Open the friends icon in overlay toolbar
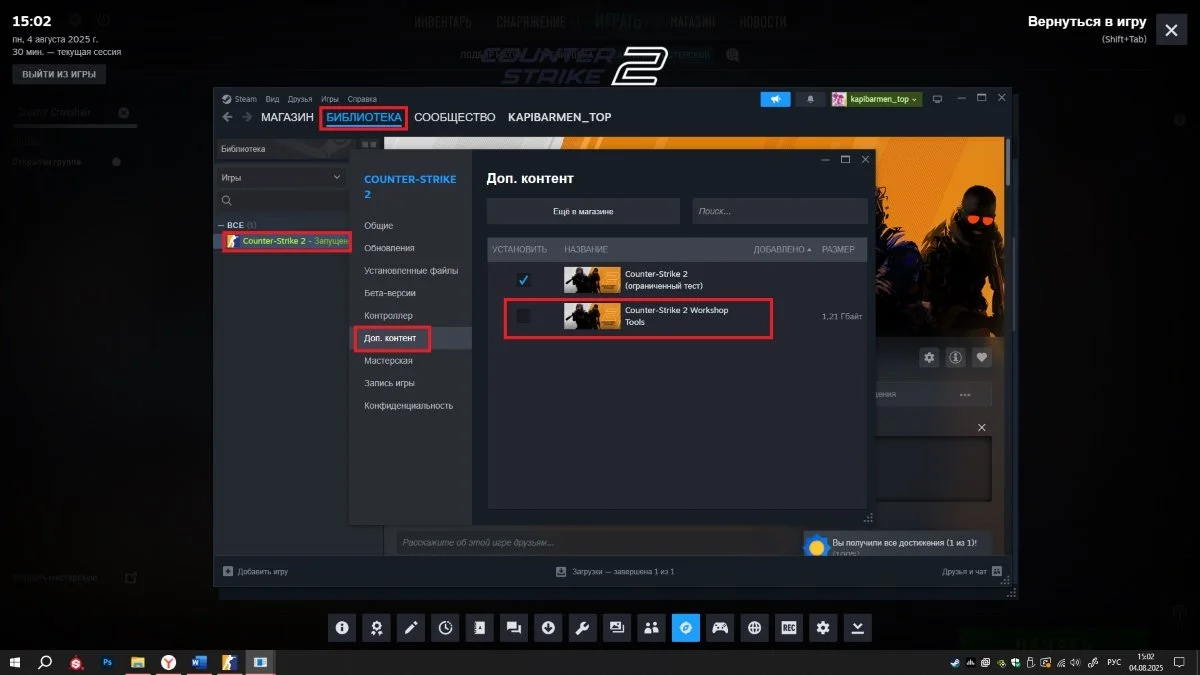The image size is (1200, 675). tap(651, 628)
